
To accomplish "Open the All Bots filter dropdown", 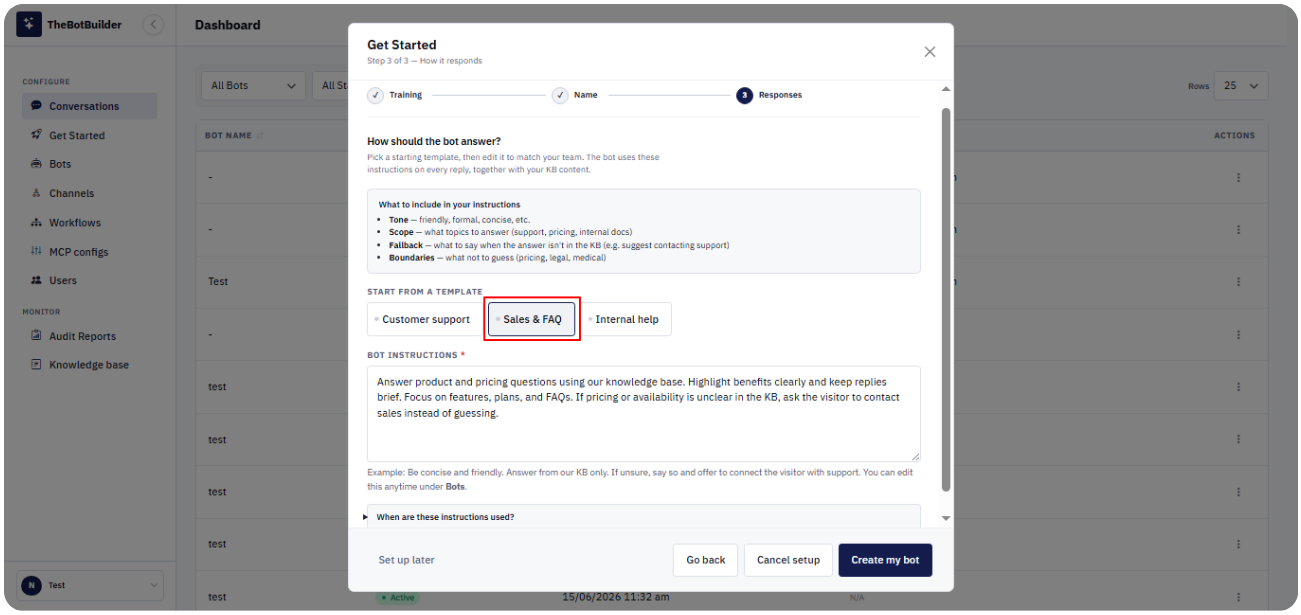I will point(253,86).
